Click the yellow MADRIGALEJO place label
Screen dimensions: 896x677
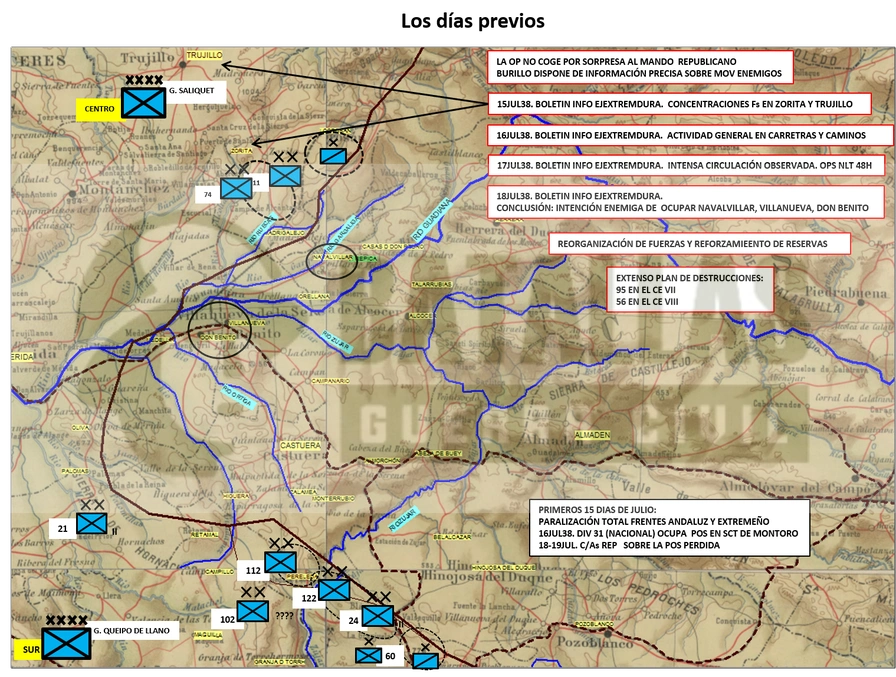tap(286, 233)
